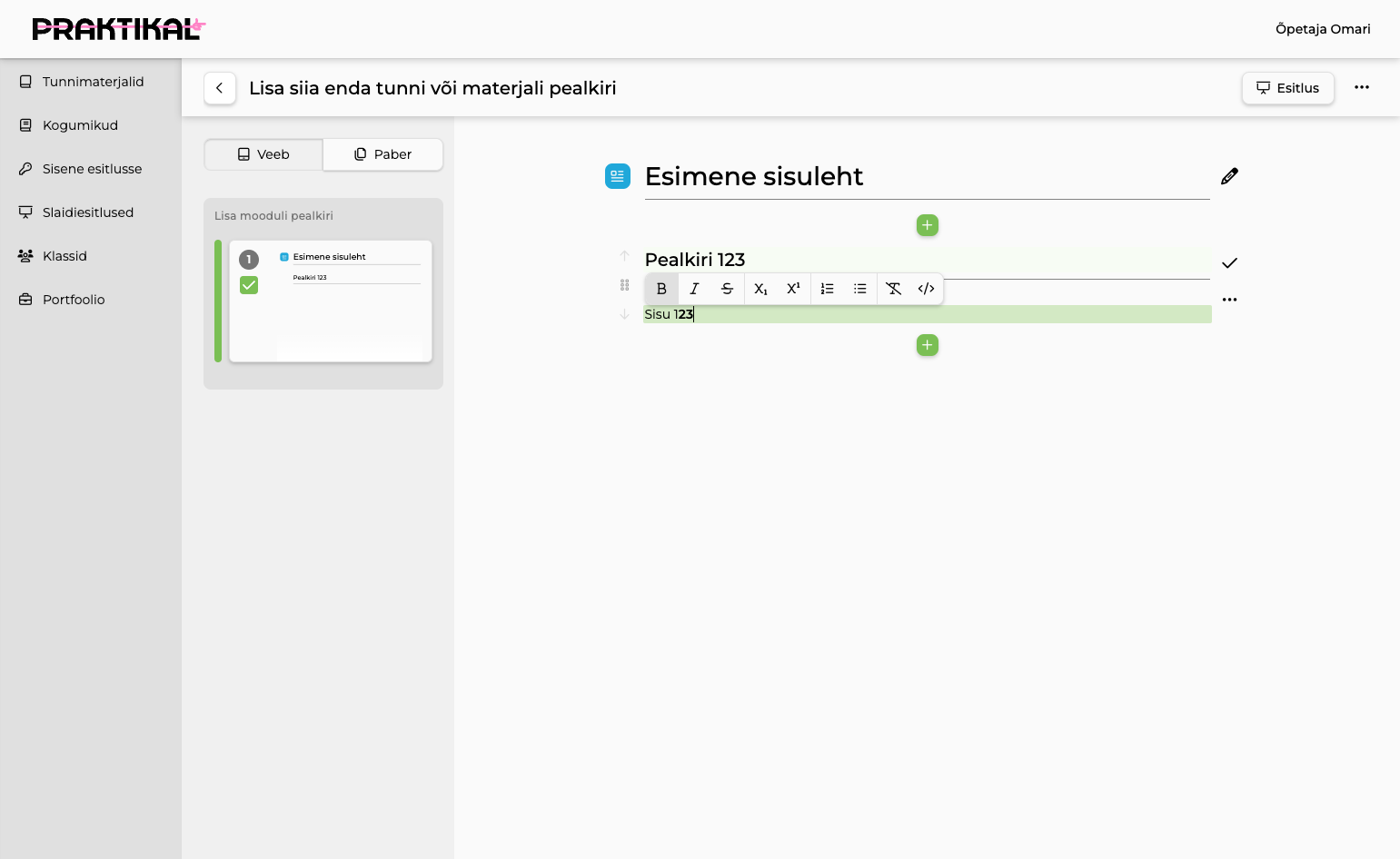Open the Esitlus presentation button
Viewport: 1400px width, 859px height.
coord(1288,88)
